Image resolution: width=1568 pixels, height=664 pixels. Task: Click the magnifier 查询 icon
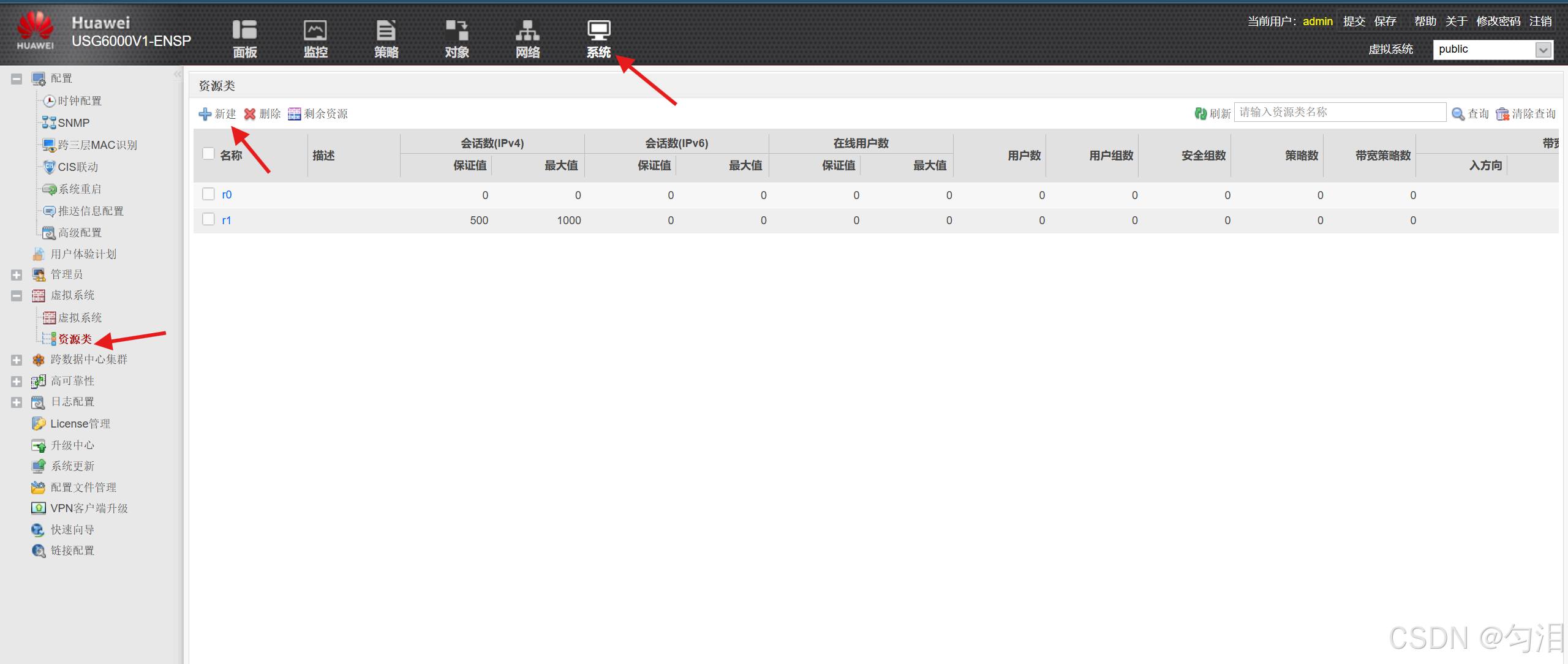[1458, 114]
